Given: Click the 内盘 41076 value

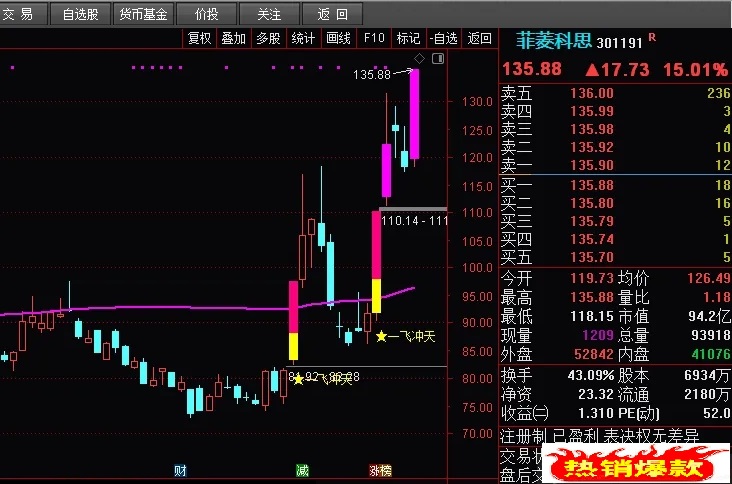Looking at the screenshot, I should pyautogui.click(x=711, y=354).
